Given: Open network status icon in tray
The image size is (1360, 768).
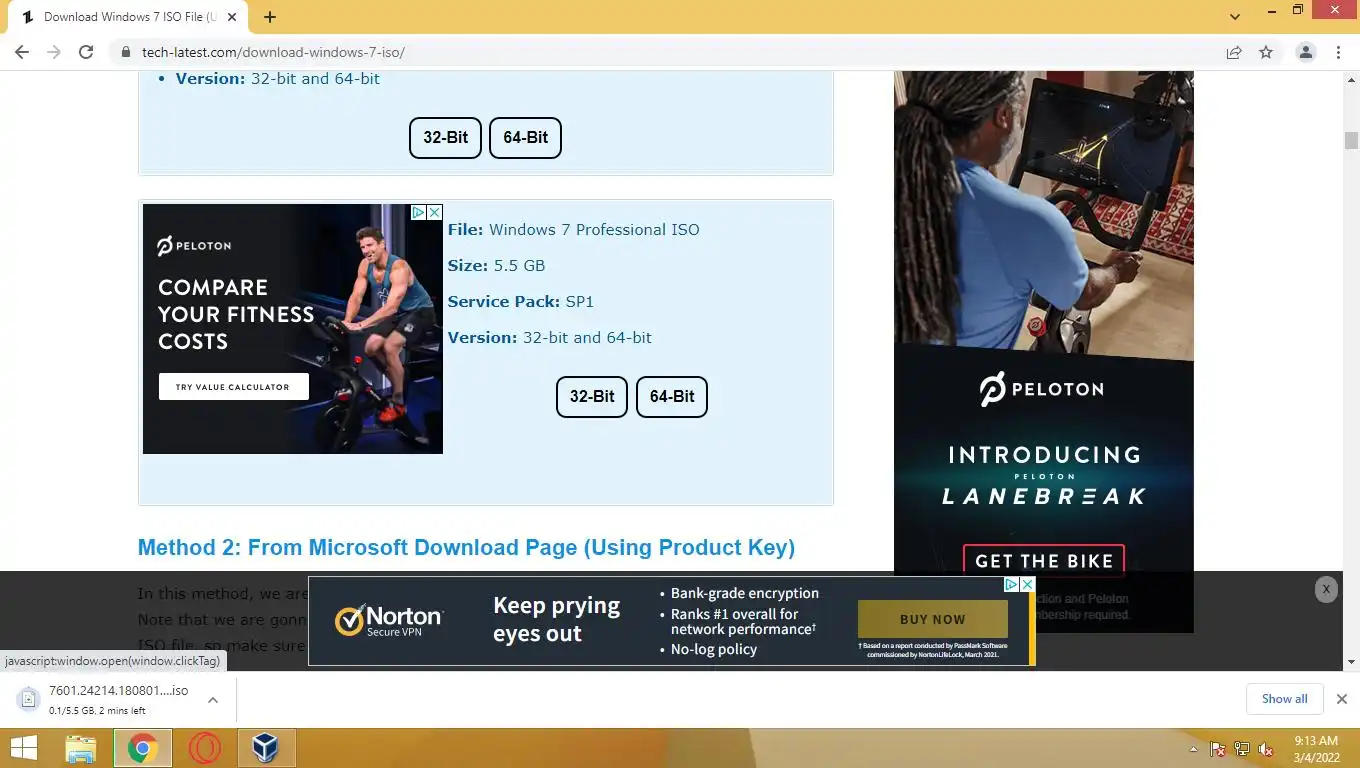Looking at the screenshot, I should coord(1242,748).
